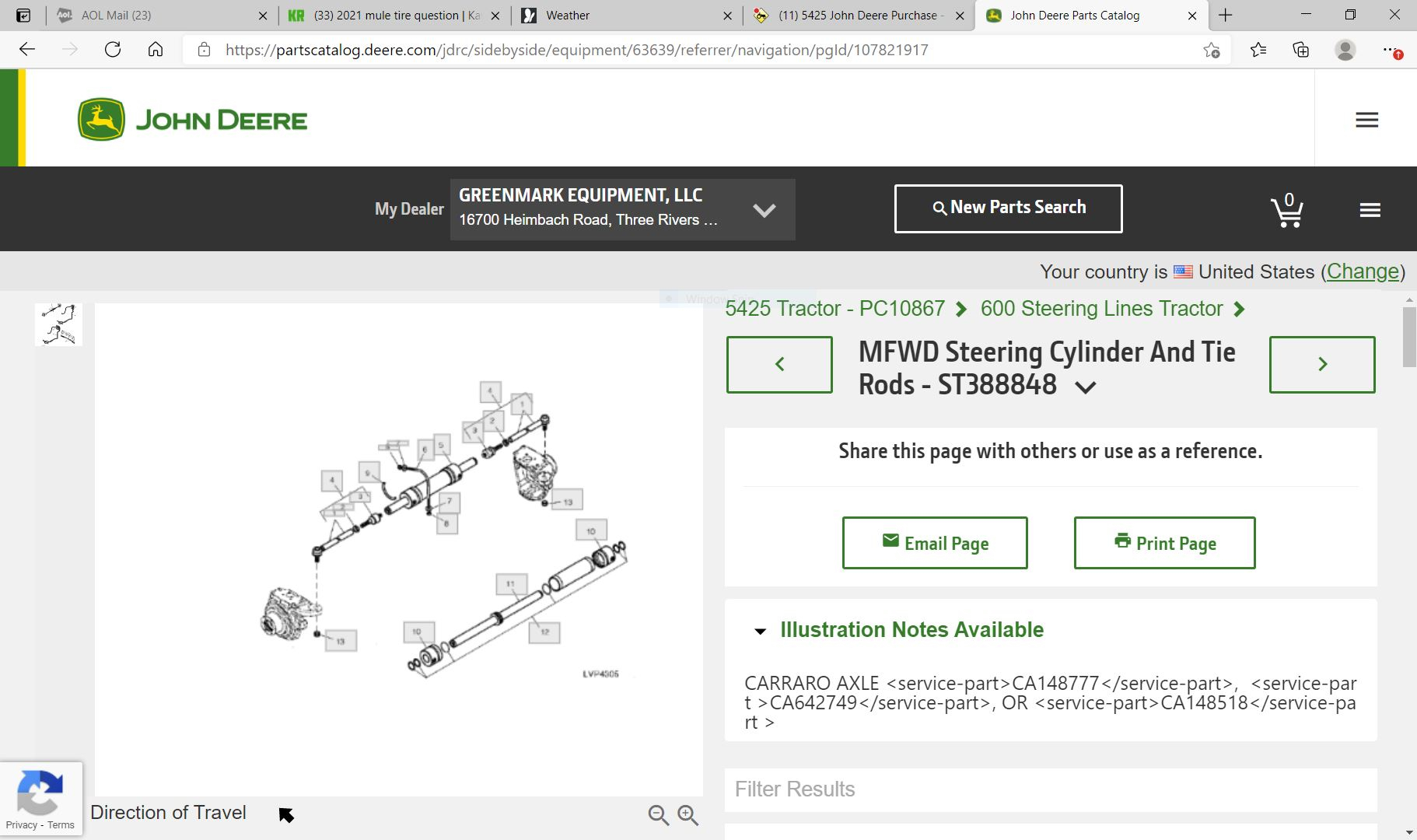Open the tab actions menu icon
This screenshot has width=1417, height=840.
click(x=23, y=15)
